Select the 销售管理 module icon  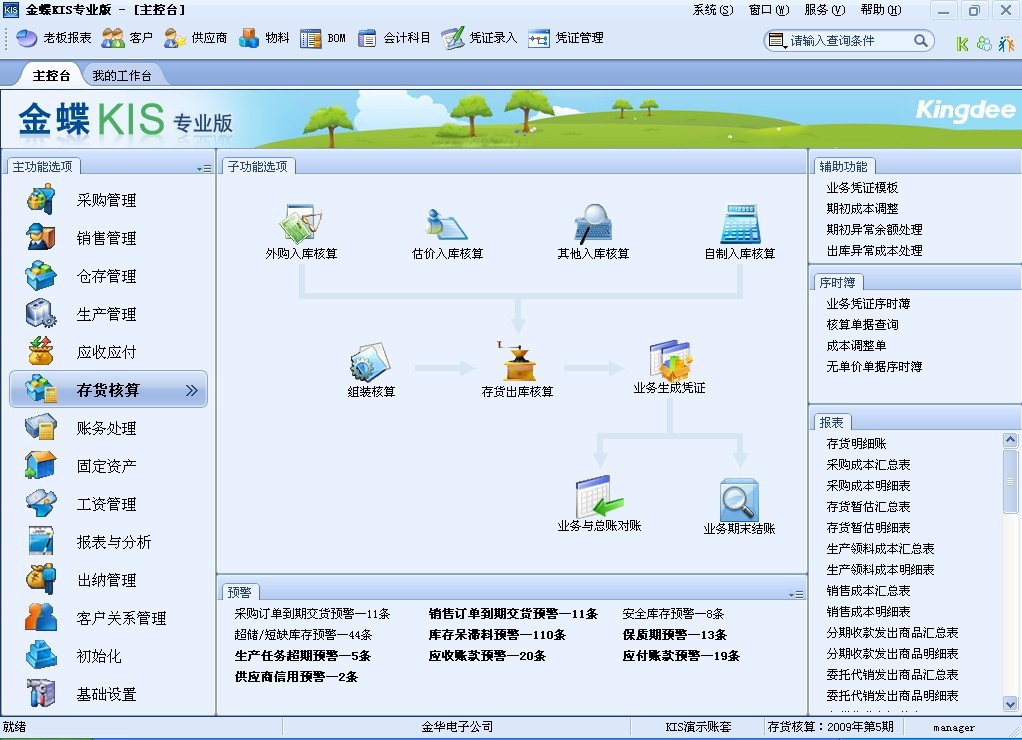(x=40, y=237)
